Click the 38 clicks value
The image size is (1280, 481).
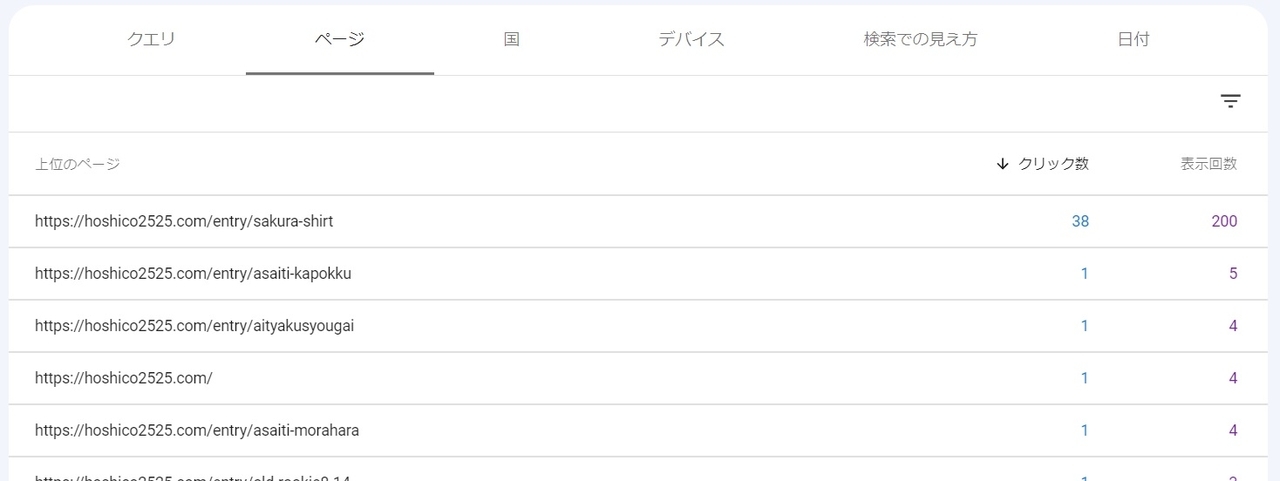[1080, 221]
